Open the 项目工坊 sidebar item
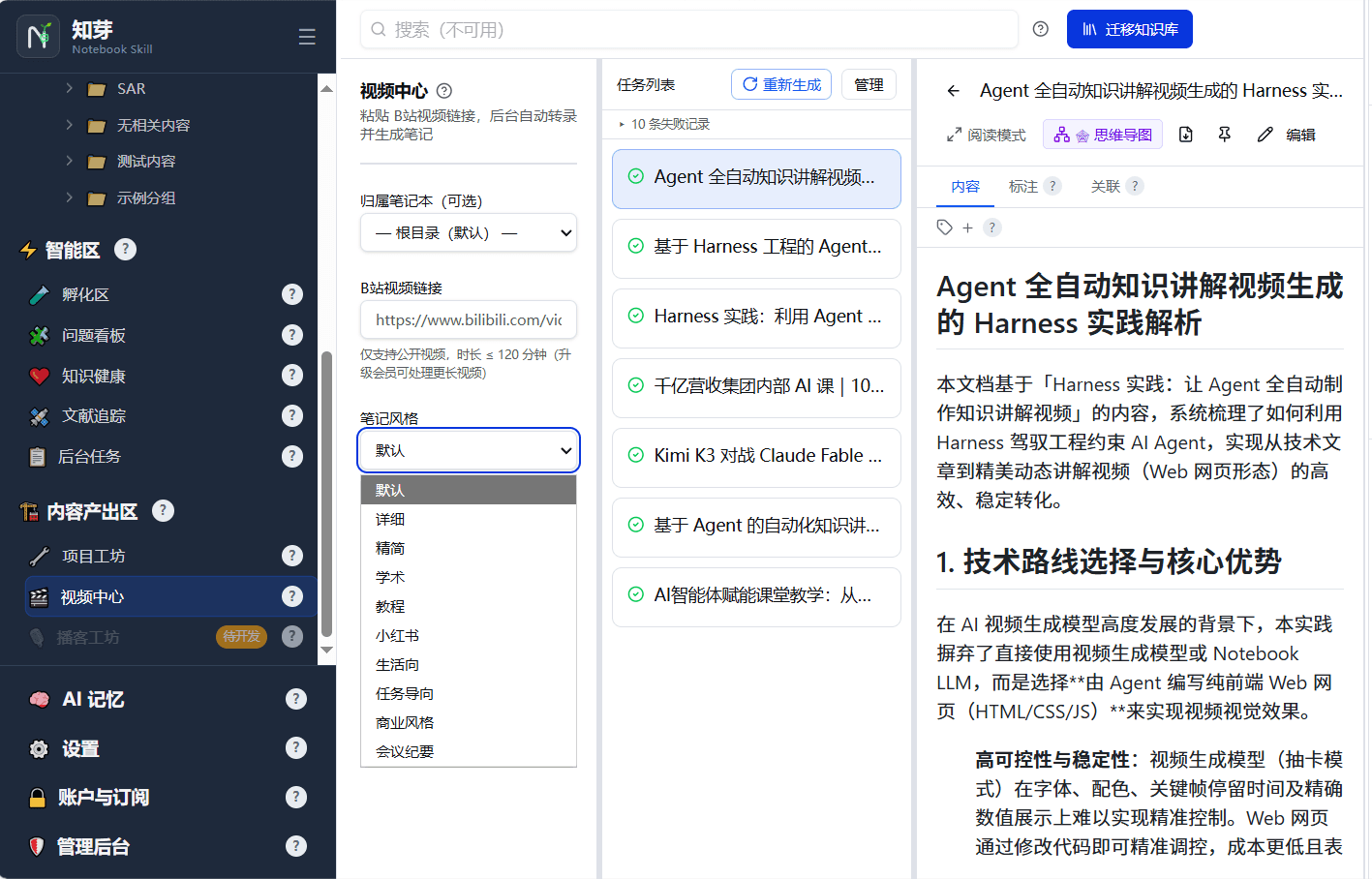Viewport: 1372px width, 879px height. pos(93,556)
